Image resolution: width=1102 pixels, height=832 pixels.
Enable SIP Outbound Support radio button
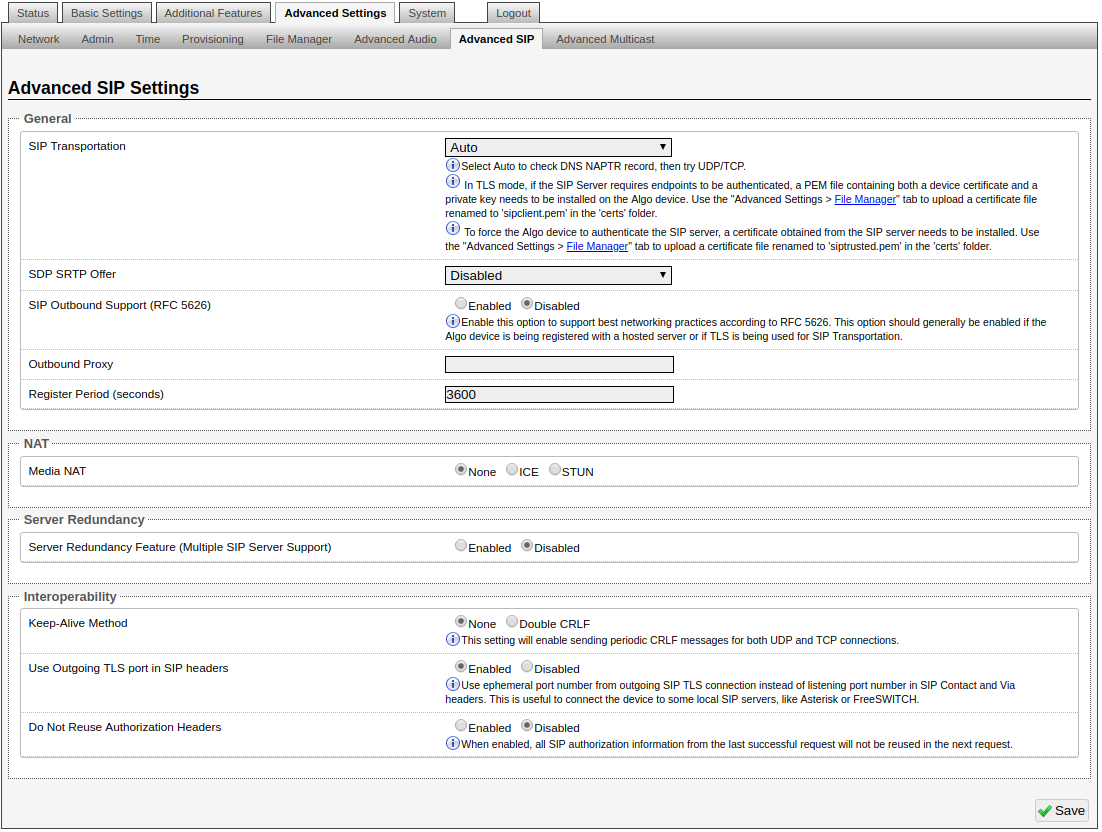pos(461,304)
